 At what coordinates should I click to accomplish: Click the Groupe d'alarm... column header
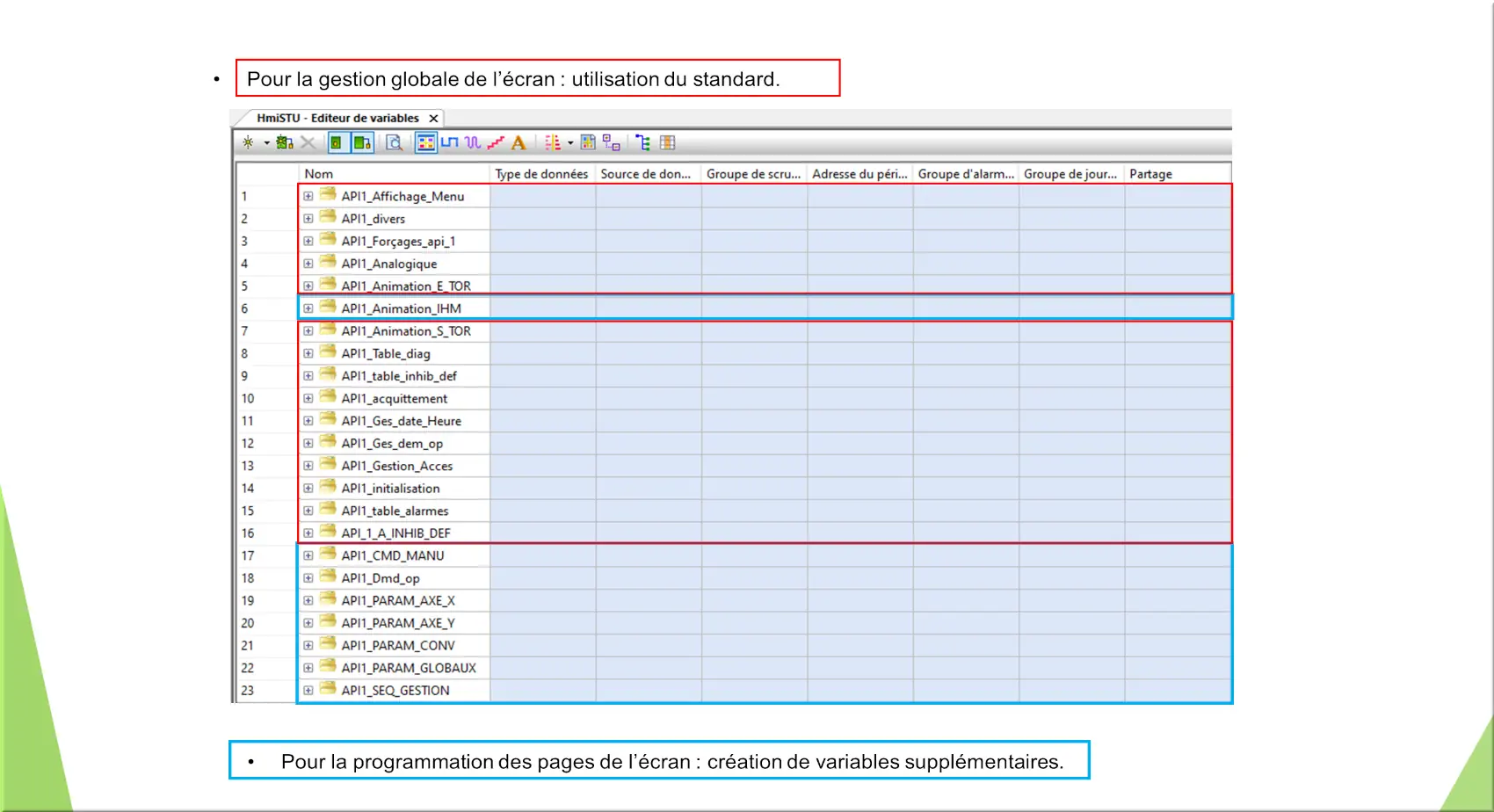point(966,174)
